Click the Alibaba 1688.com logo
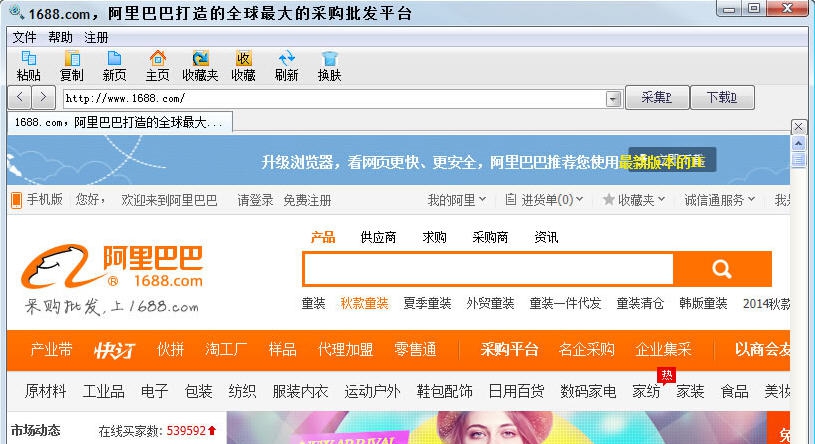Viewport: 815px width, 444px height. pos(112,268)
